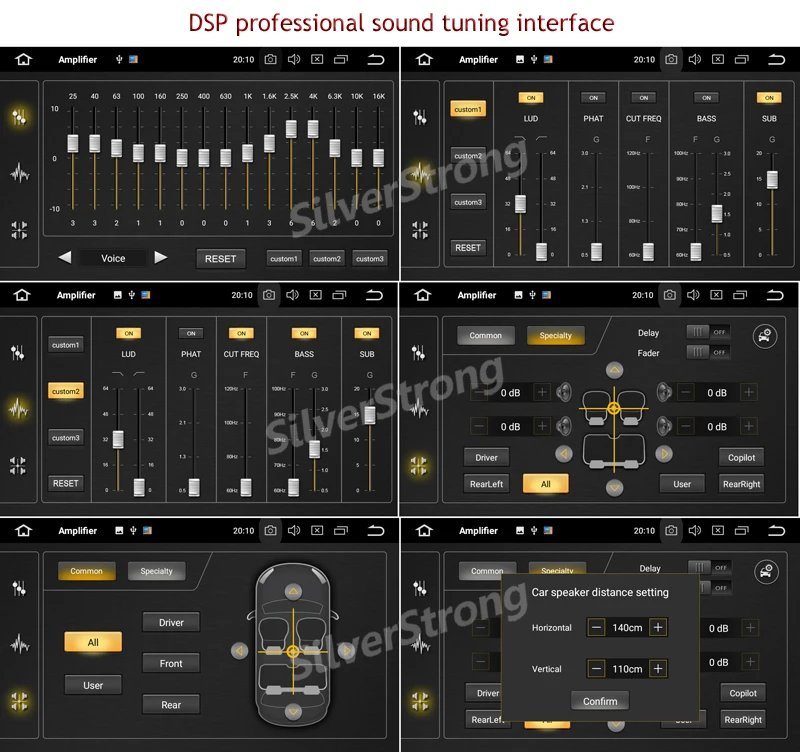Tap the EQ sliders sidebar icon on the custom2 screen

click(x=17, y=352)
